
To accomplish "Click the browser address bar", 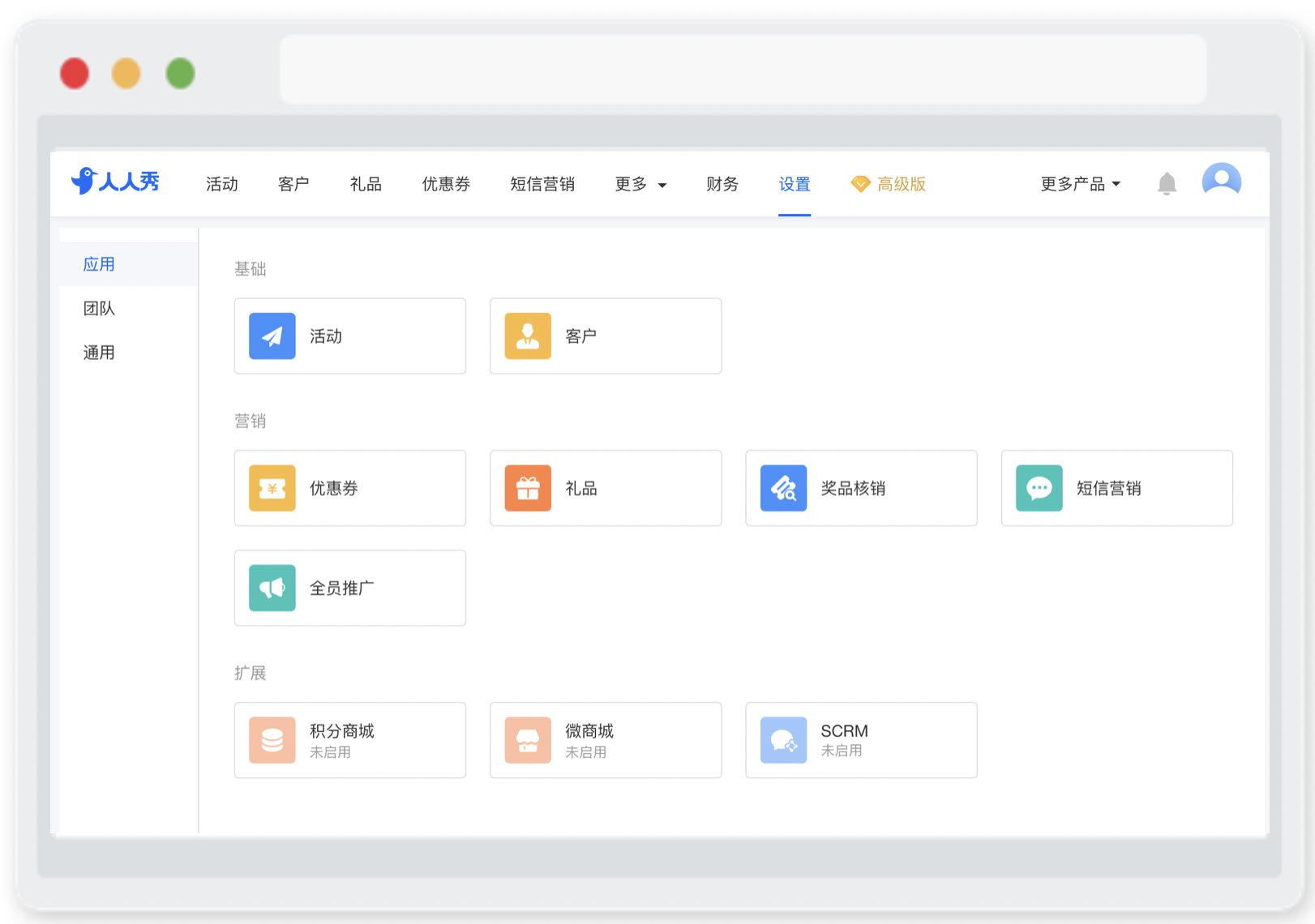I will pos(743,69).
